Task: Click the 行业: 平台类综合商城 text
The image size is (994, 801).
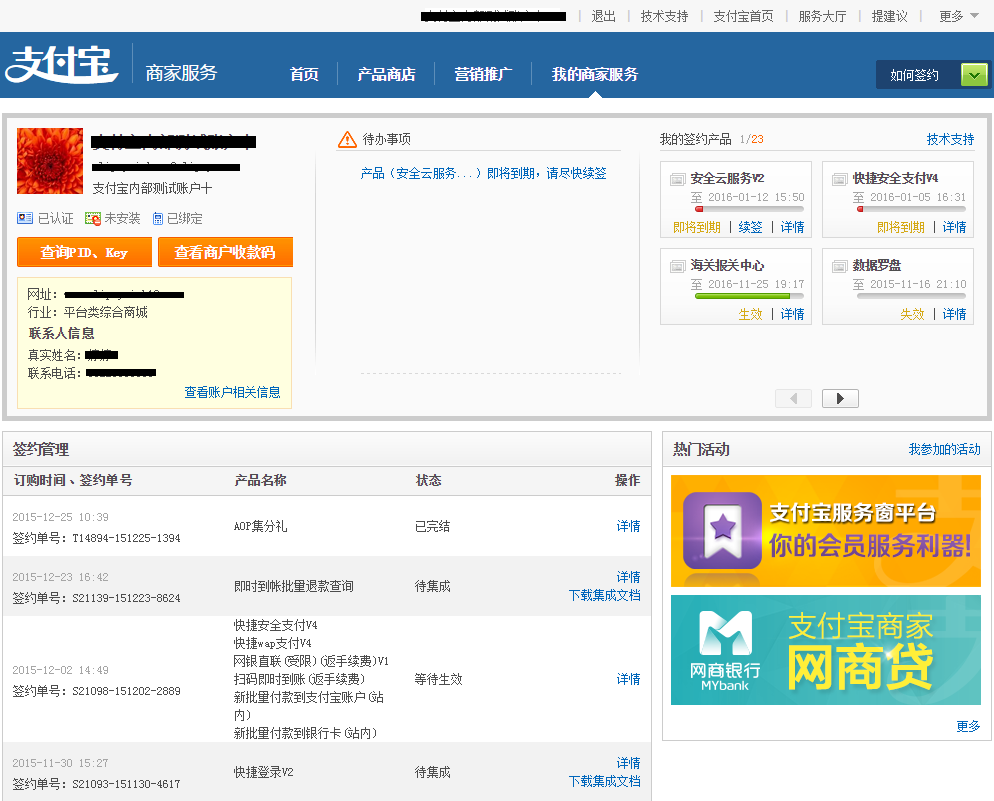Action: [87, 312]
